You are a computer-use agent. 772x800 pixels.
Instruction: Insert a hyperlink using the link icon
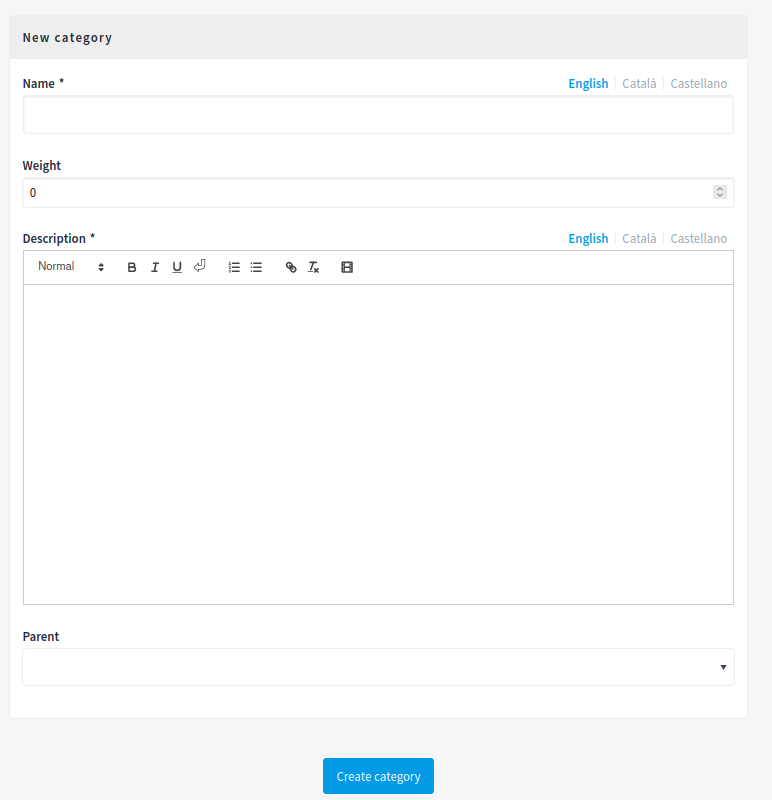[x=291, y=267]
